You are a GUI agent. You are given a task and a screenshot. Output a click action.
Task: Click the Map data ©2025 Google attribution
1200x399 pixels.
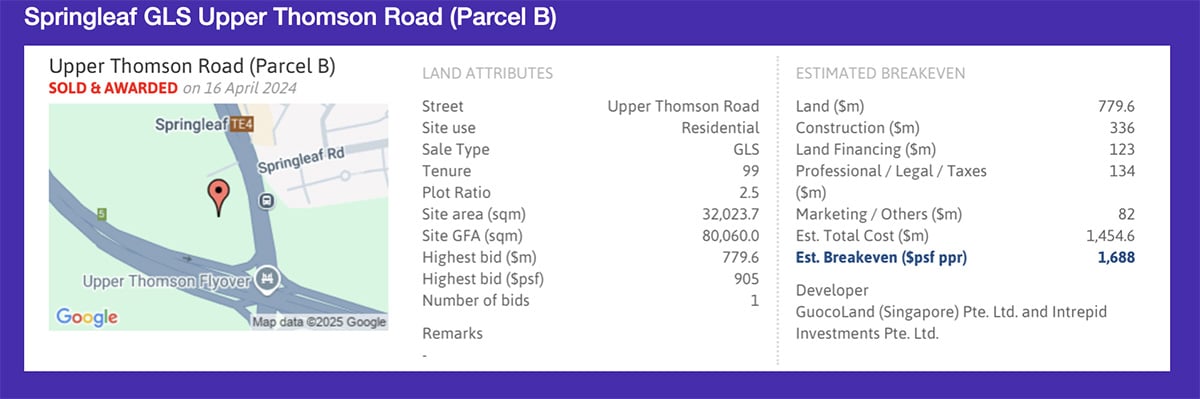click(x=319, y=322)
